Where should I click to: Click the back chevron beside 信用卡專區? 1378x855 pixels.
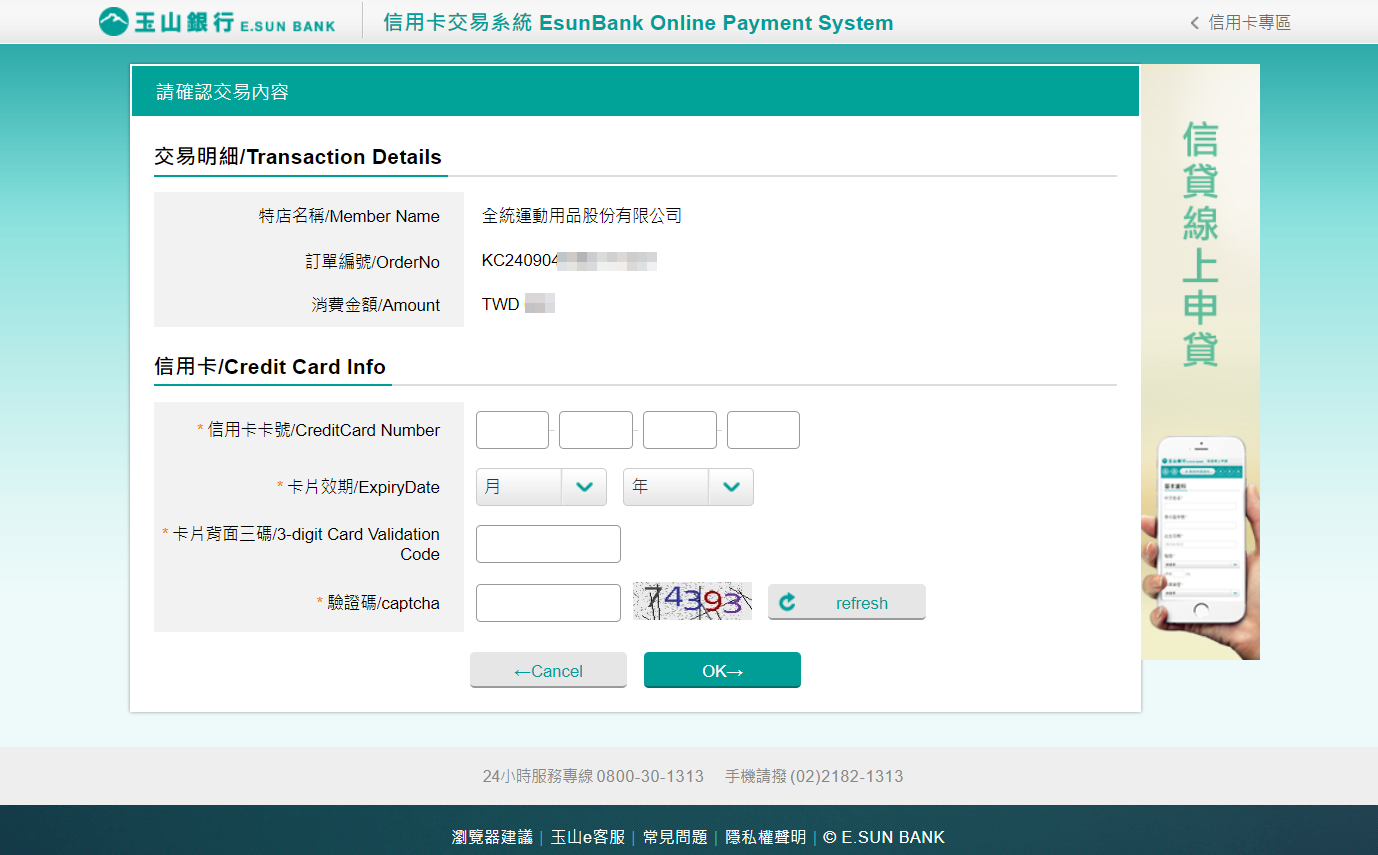pyautogui.click(x=1194, y=23)
